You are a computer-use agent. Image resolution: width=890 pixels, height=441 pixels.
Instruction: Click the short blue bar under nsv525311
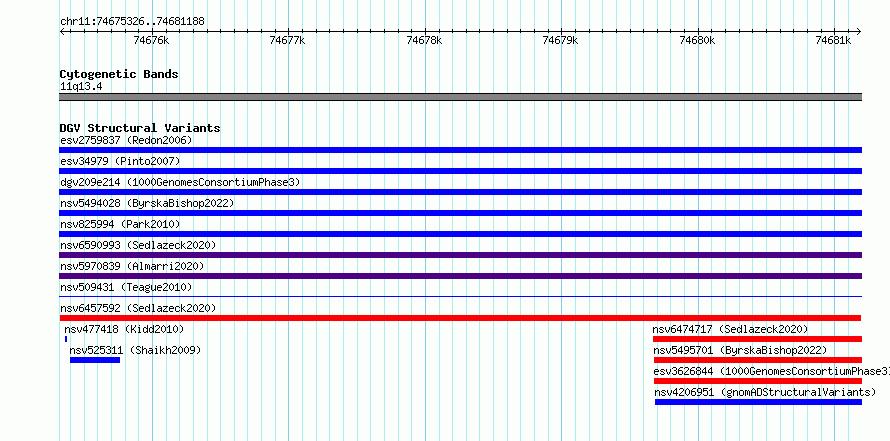pos(95,360)
